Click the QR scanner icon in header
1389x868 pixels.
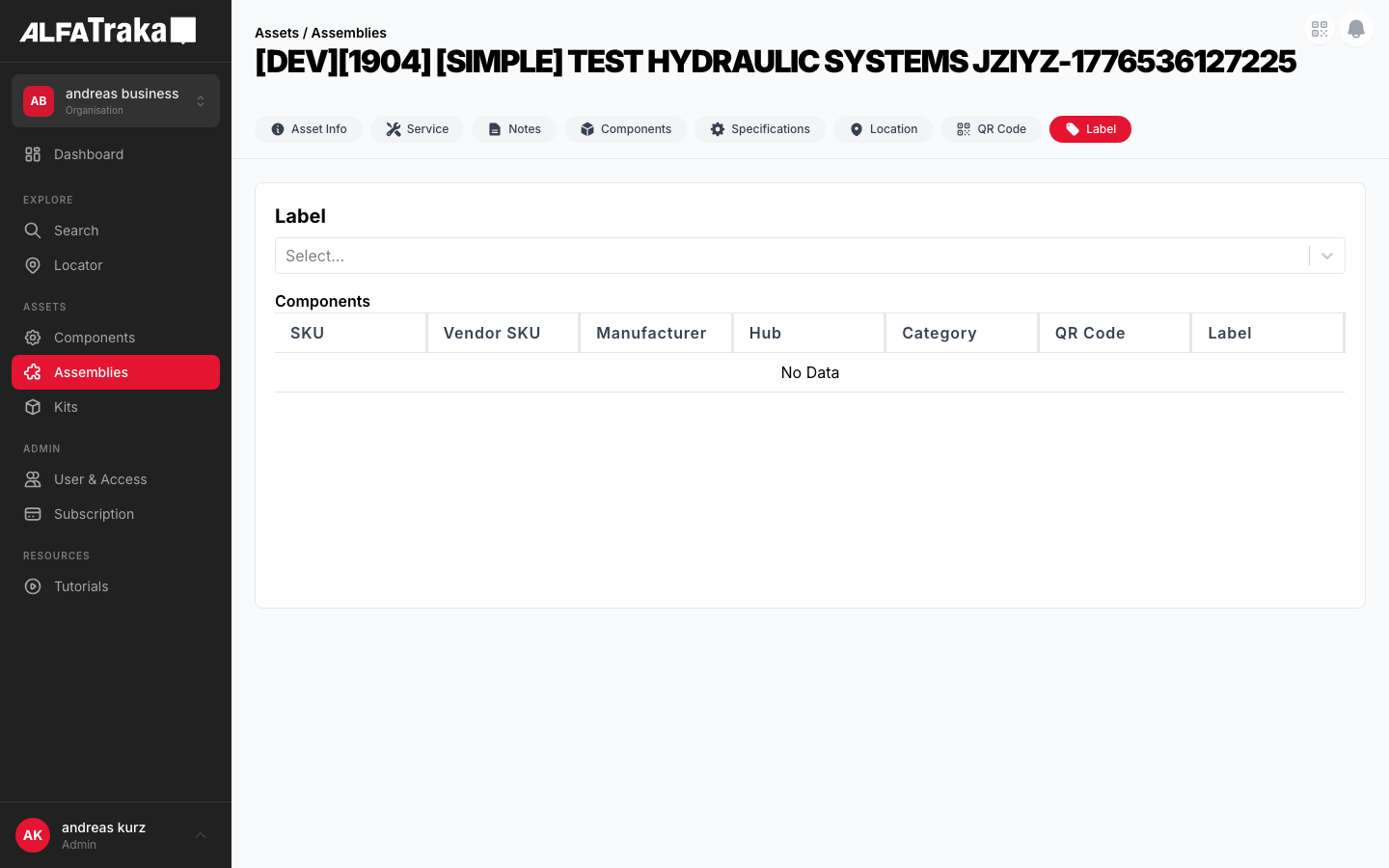tap(1319, 29)
